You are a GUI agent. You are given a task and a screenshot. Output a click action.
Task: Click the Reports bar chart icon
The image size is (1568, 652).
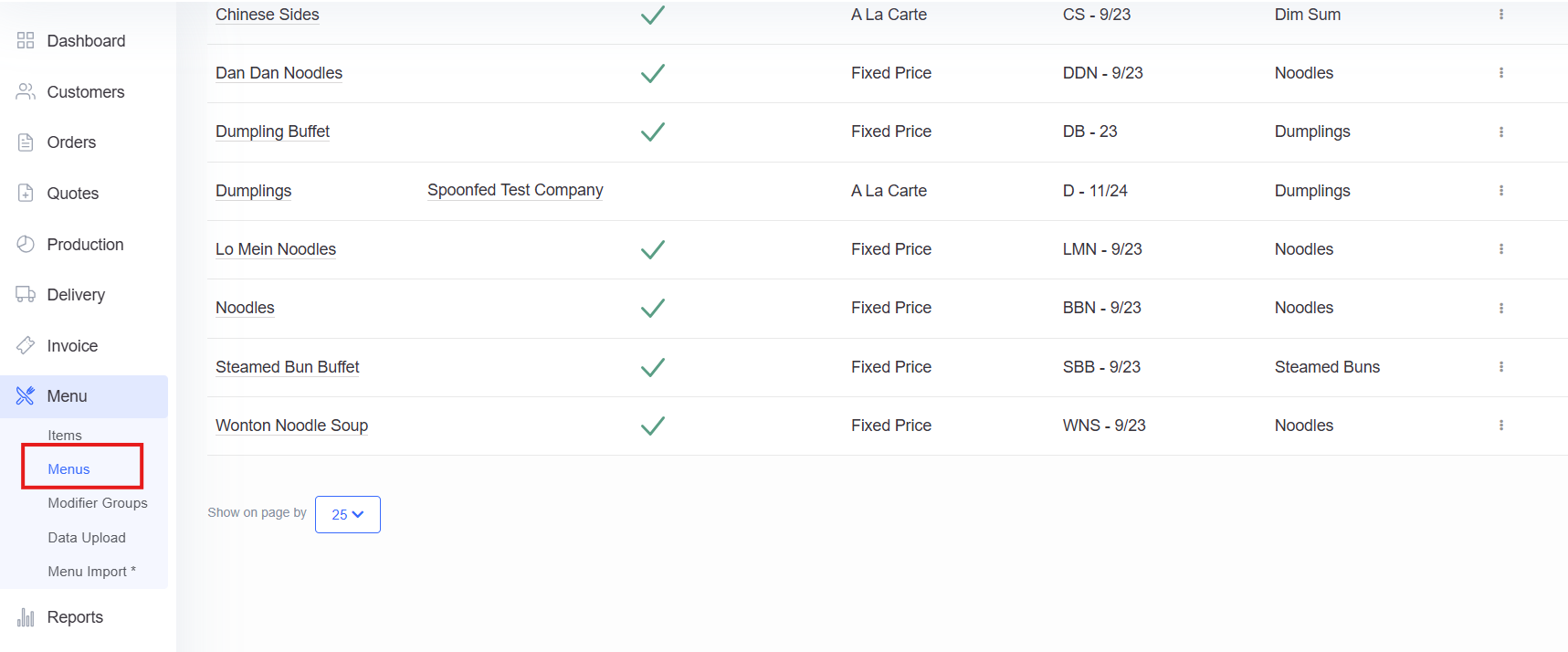pyautogui.click(x=26, y=617)
